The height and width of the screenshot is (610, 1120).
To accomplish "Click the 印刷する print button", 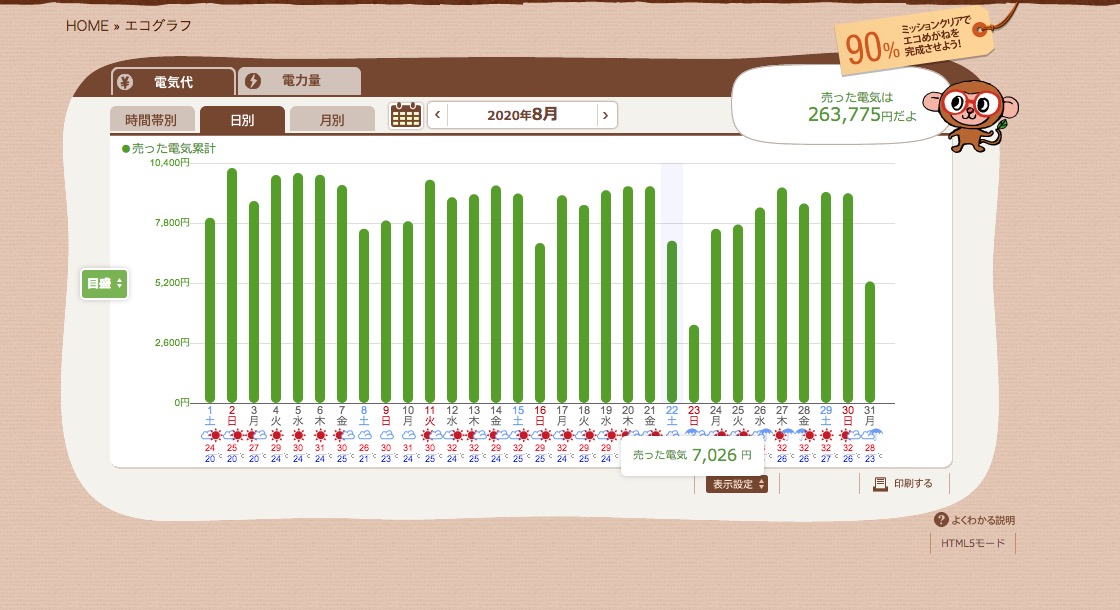I will coord(904,484).
